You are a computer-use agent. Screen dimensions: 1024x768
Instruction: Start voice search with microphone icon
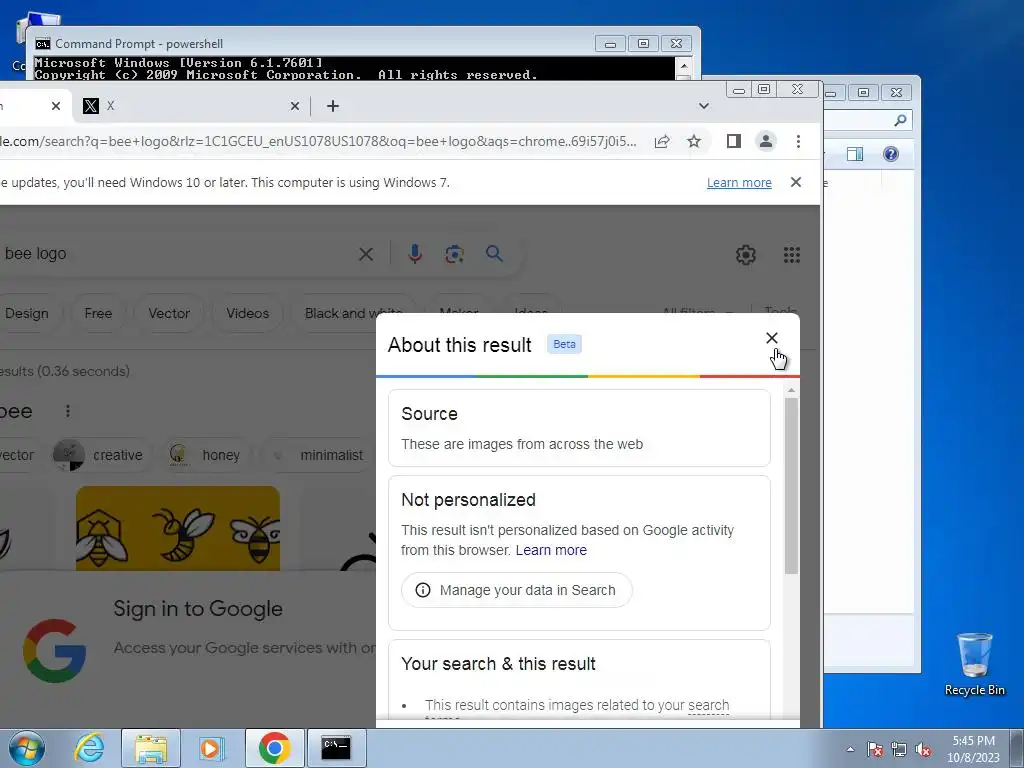click(x=415, y=253)
